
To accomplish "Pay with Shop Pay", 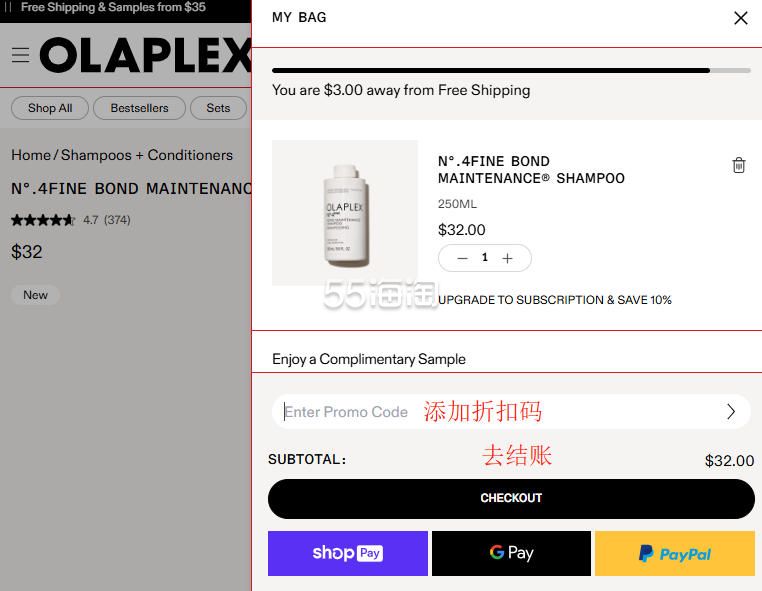I will tap(347, 553).
